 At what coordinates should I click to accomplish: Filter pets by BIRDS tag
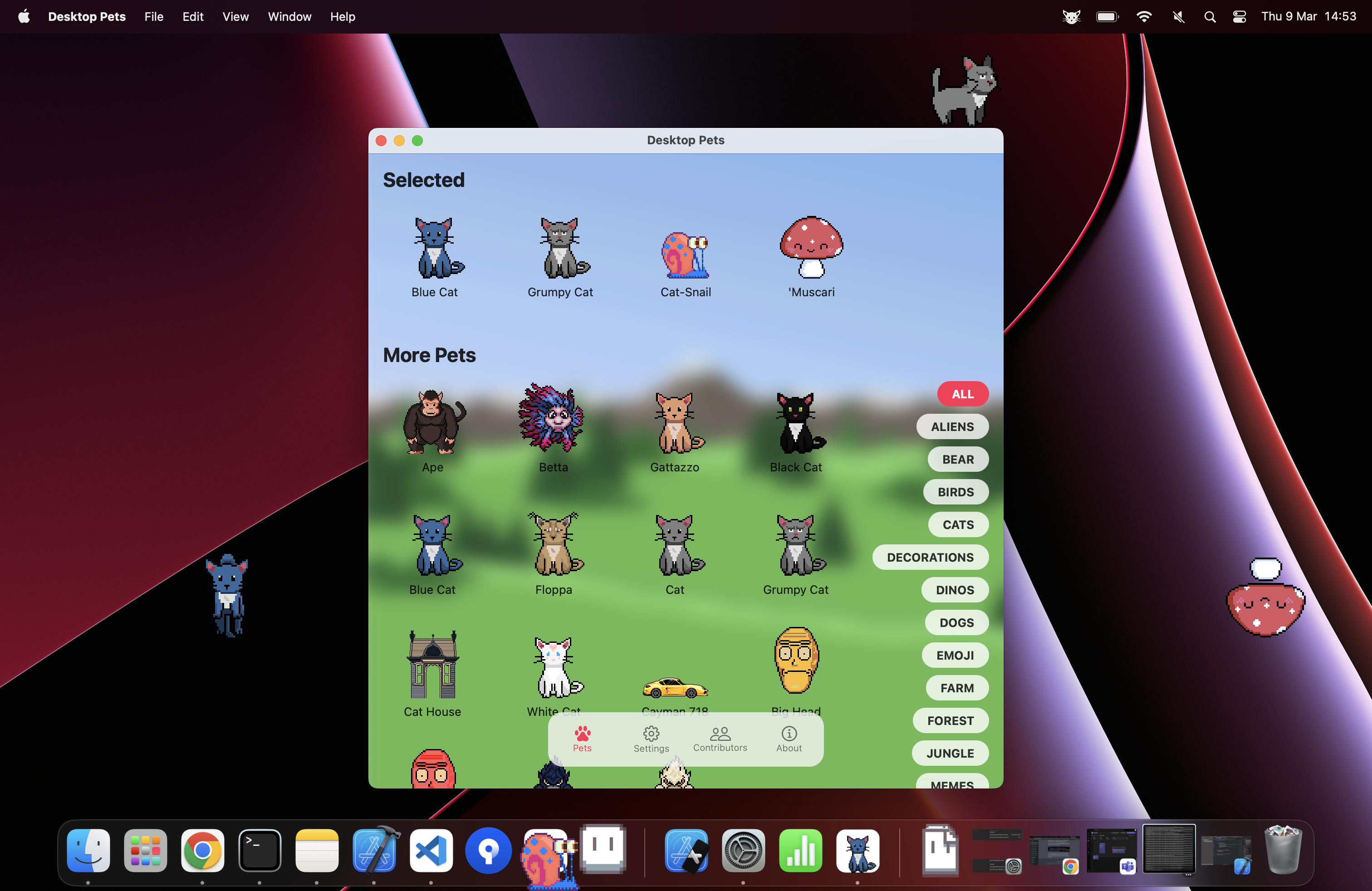click(956, 492)
